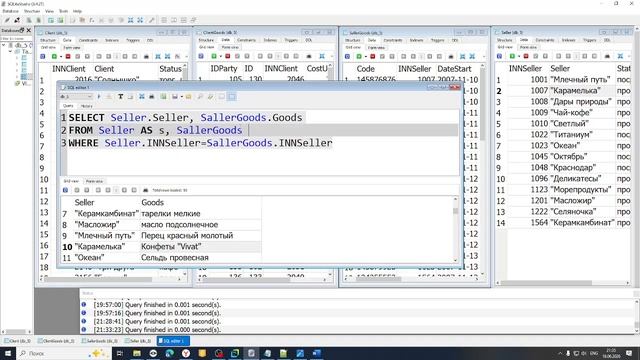This screenshot has height=360, width=640.
Task: Open the Tools menu
Action: pyautogui.click(x=64, y=11)
